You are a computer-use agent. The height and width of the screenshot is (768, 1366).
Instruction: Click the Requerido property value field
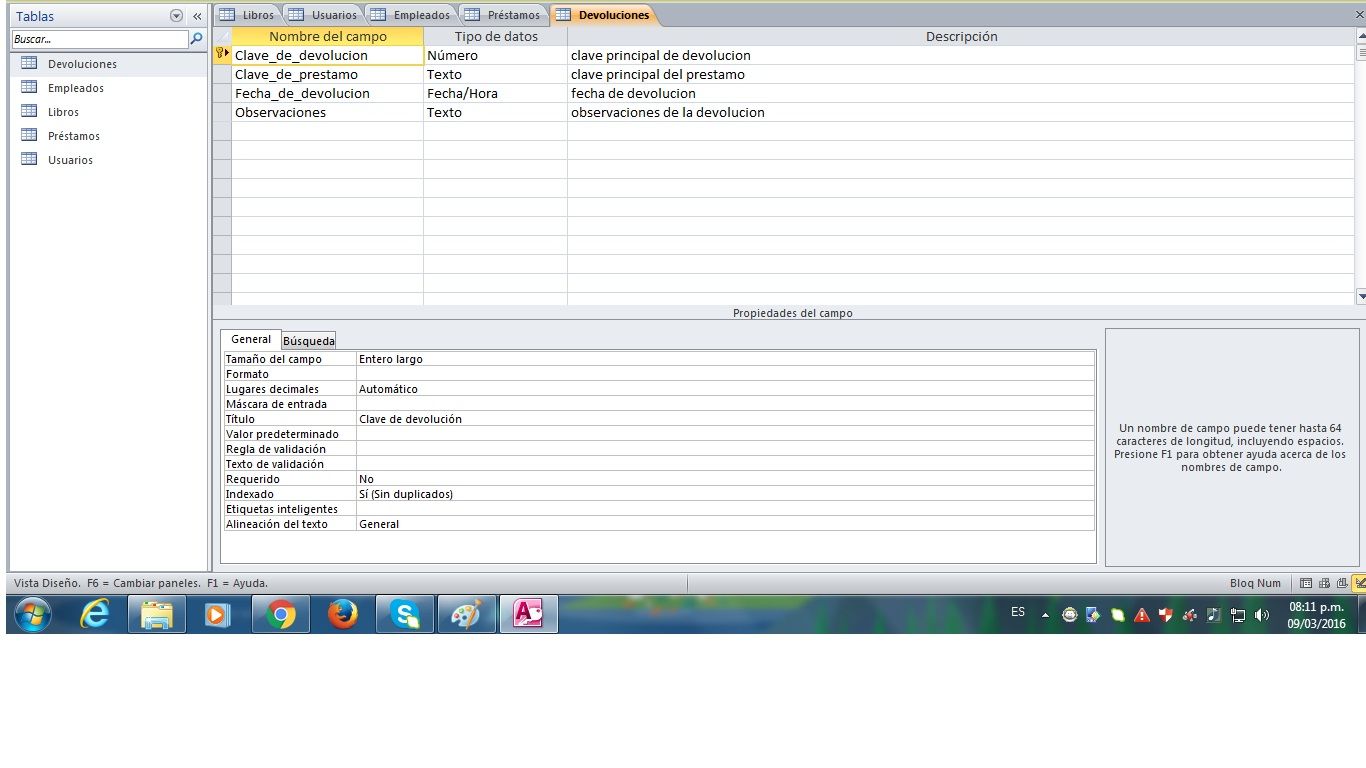[x=725, y=479]
